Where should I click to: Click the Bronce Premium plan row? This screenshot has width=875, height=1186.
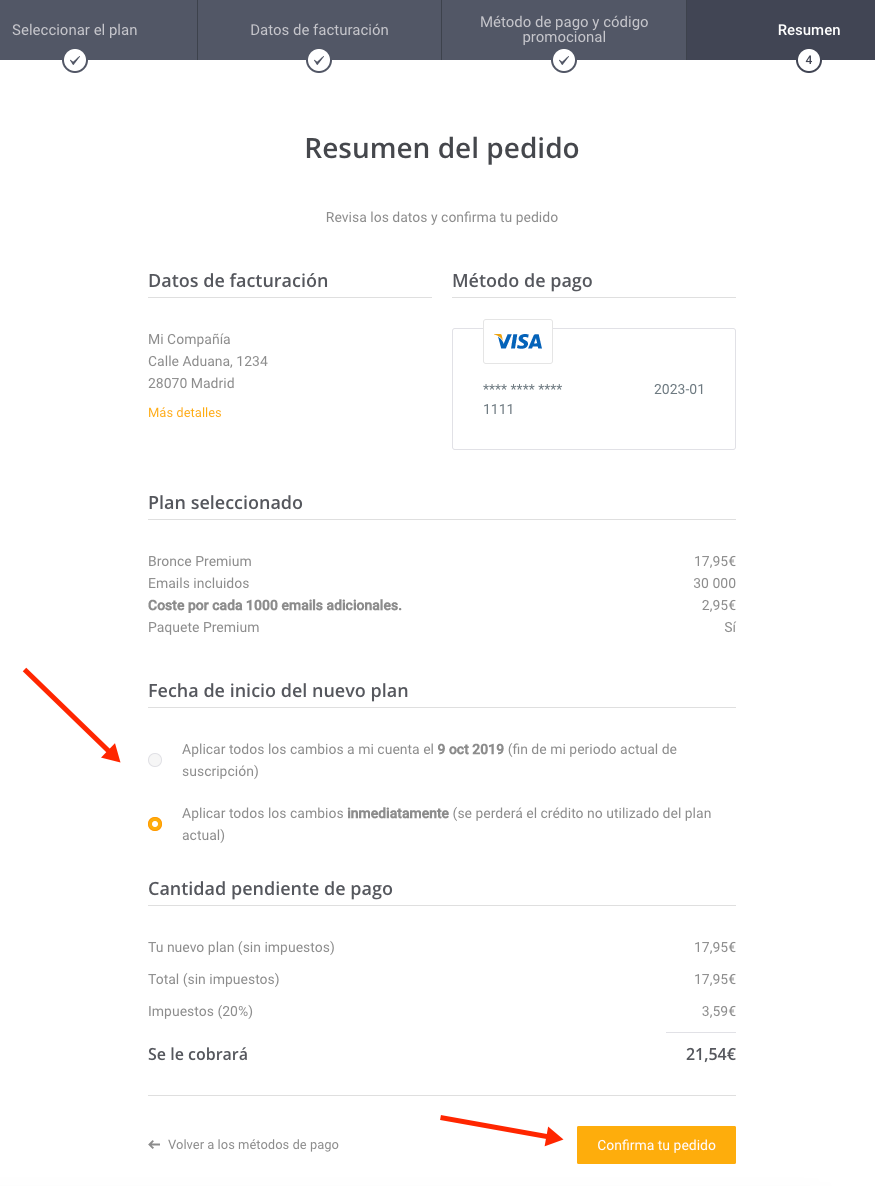point(442,561)
